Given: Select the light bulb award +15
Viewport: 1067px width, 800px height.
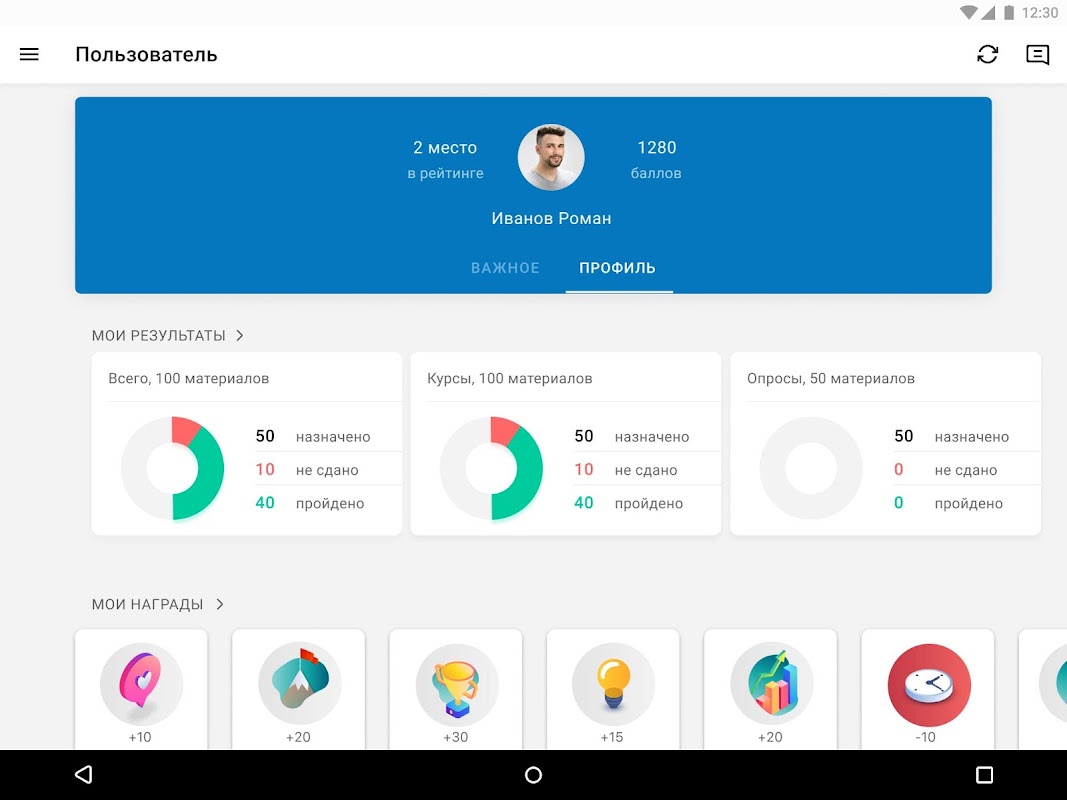Looking at the screenshot, I should [613, 689].
